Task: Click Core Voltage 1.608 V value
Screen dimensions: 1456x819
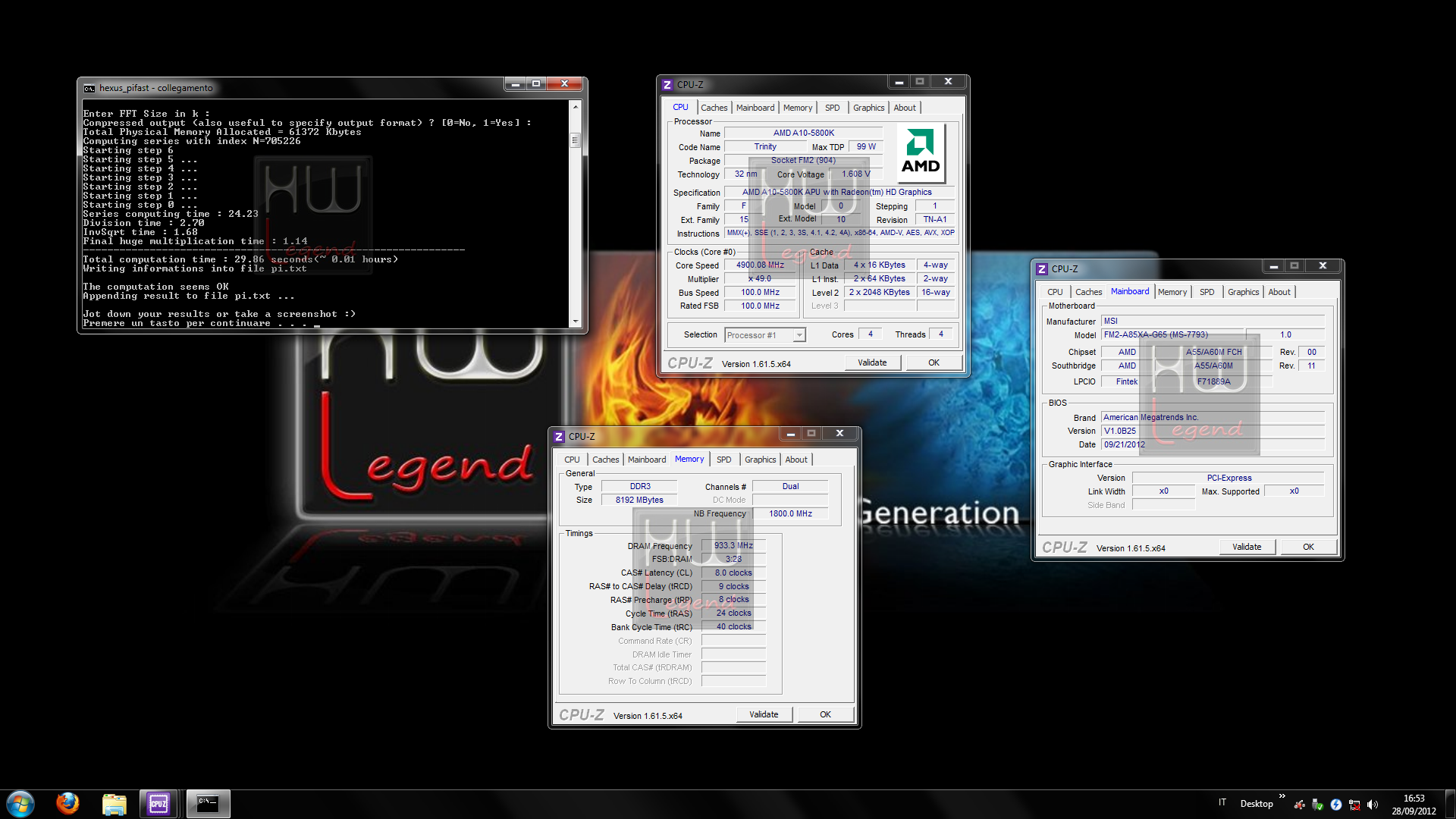Action: pos(855,174)
